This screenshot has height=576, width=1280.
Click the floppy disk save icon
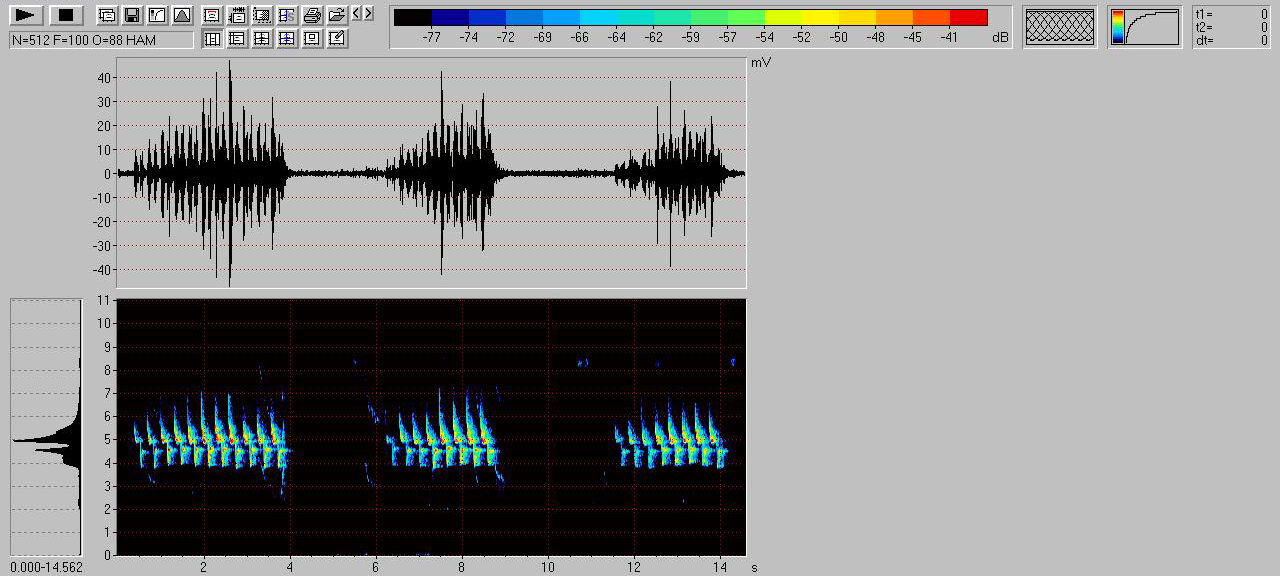click(x=131, y=15)
